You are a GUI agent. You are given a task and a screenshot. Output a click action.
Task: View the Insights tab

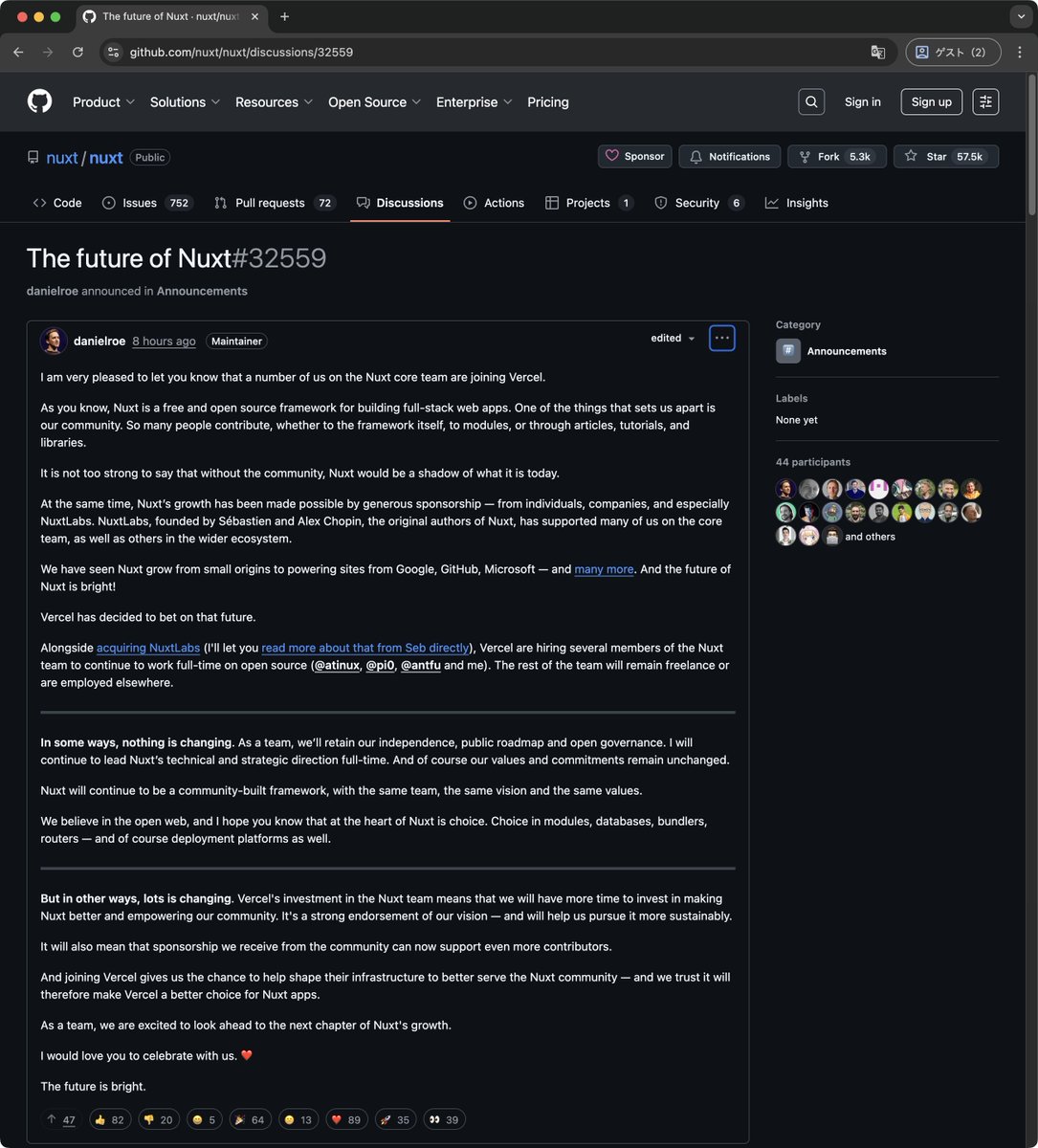pyautogui.click(x=797, y=203)
